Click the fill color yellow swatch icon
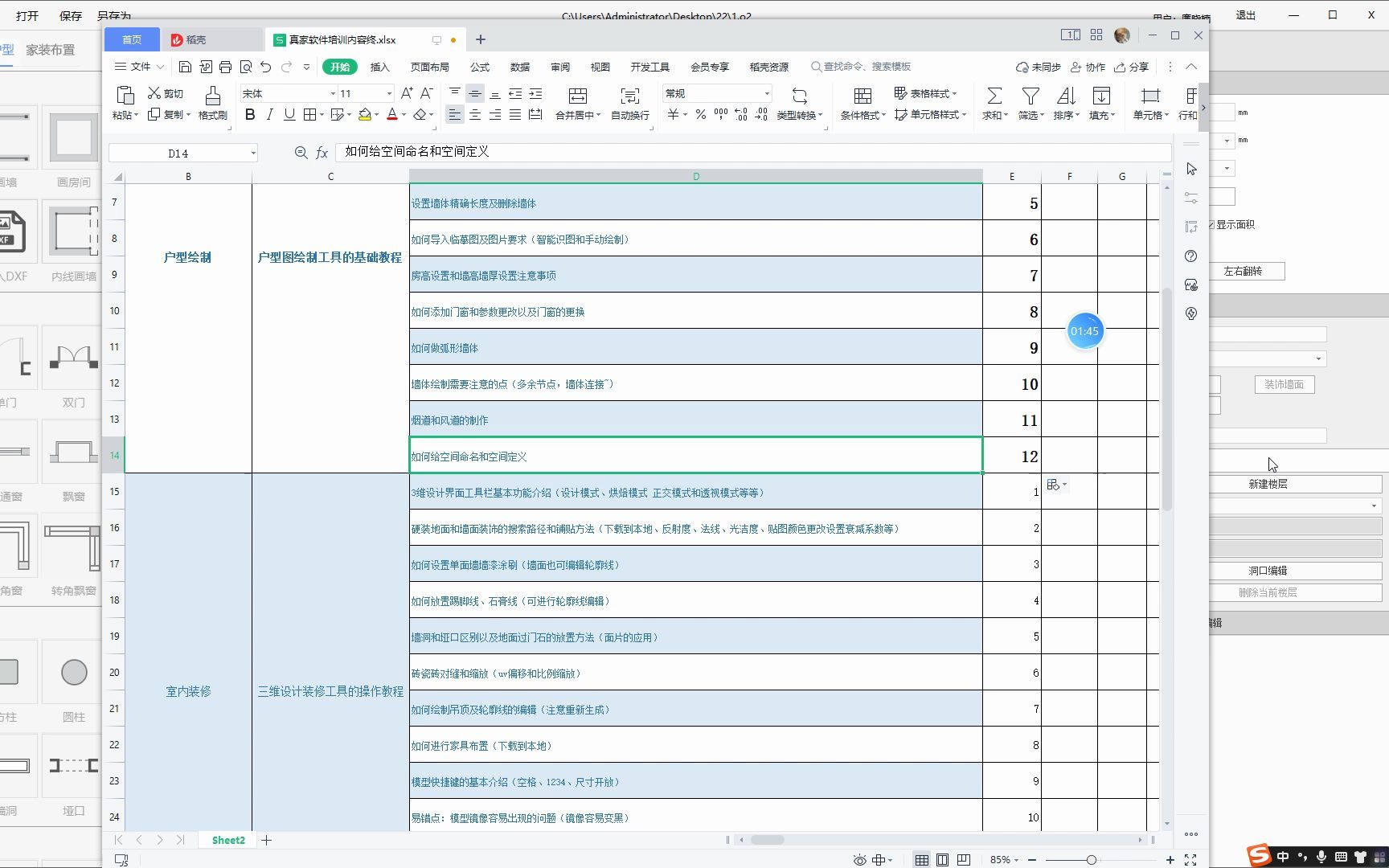Viewport: 1389px width, 868px height. coord(365,115)
